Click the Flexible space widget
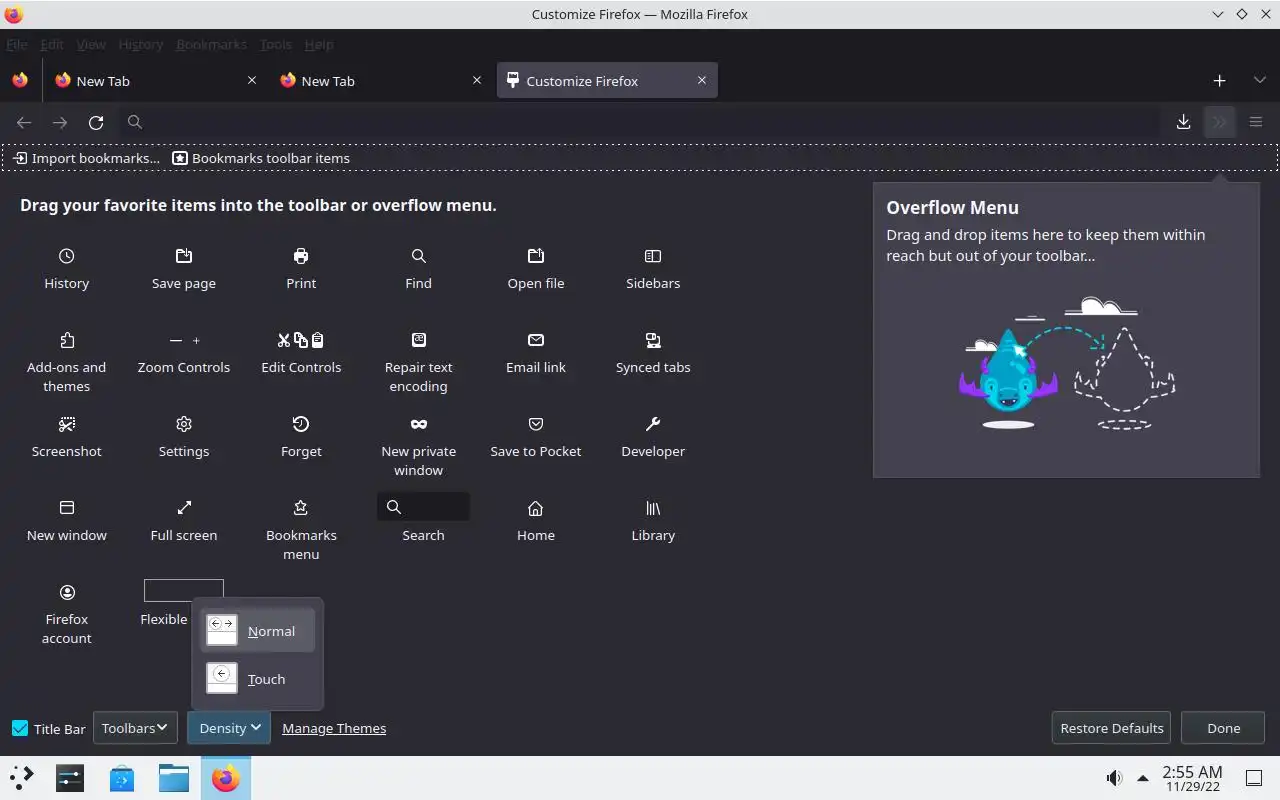 [184, 590]
